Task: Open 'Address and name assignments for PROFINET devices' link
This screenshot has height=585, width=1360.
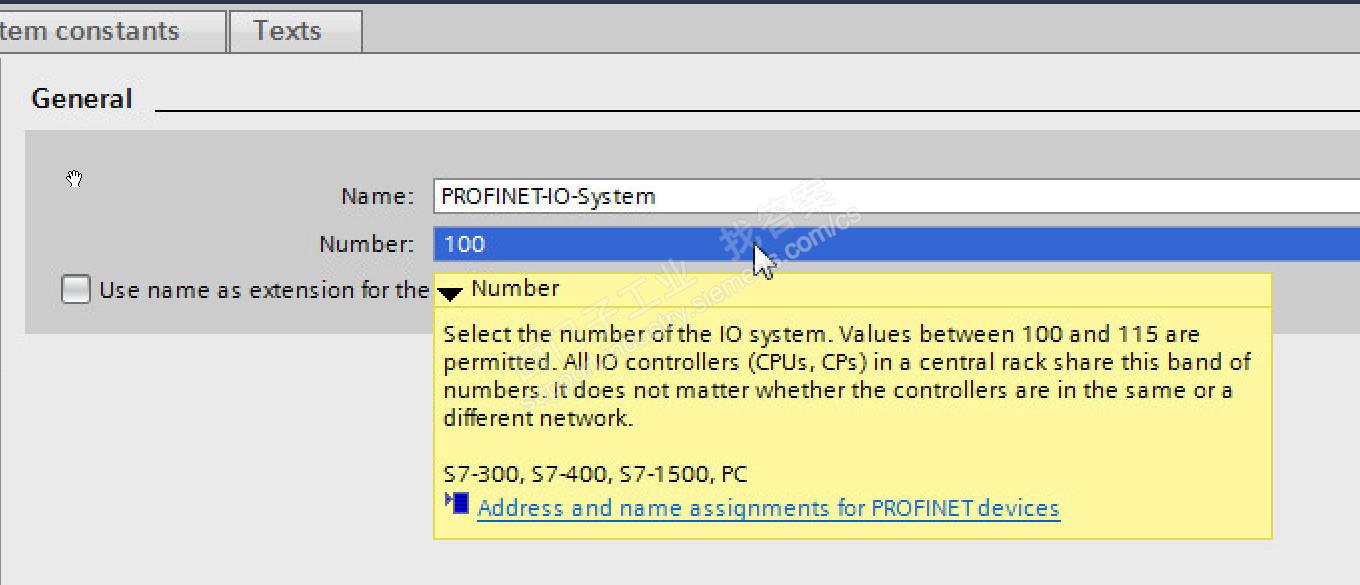Action: pos(768,508)
